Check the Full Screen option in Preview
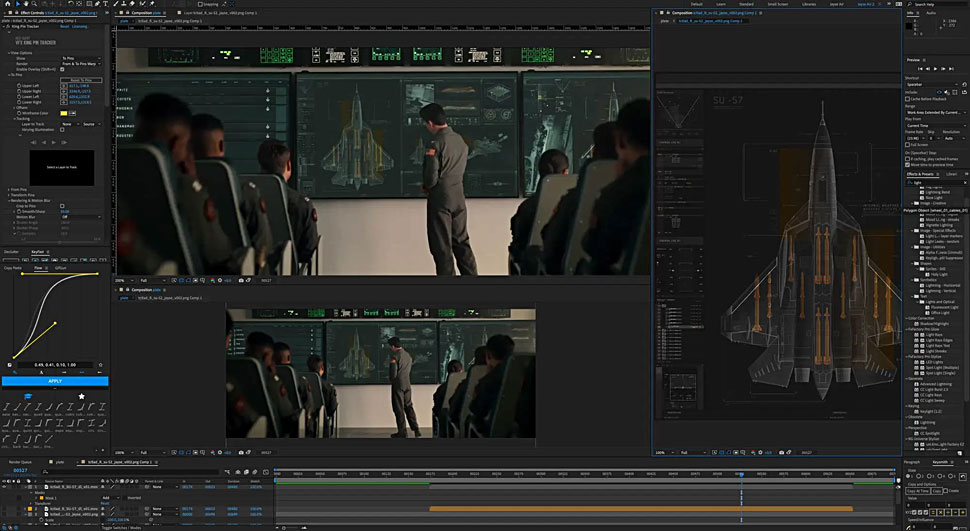970x531 pixels. coord(908,145)
